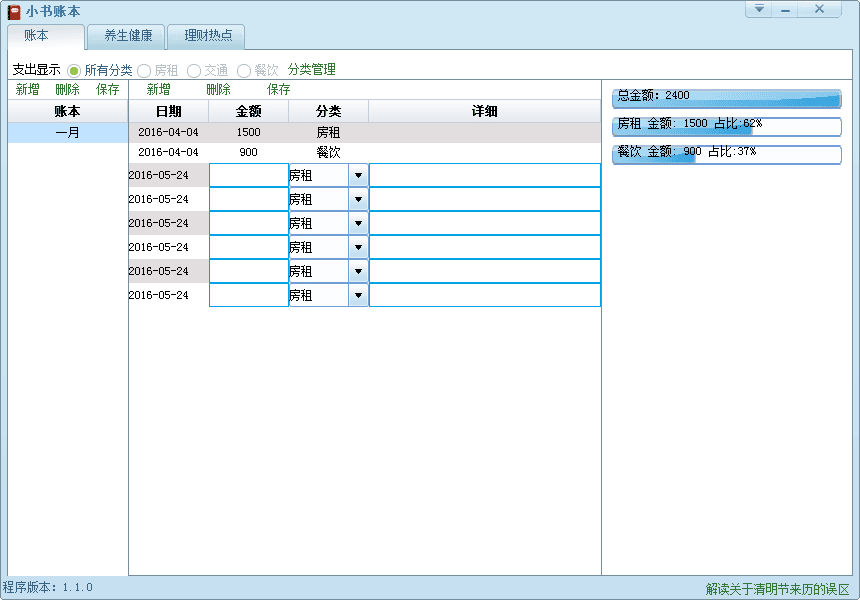Image resolution: width=860 pixels, height=600 pixels.
Task: Pick the 餐饮 expense filter radio button
Action: tap(245, 70)
